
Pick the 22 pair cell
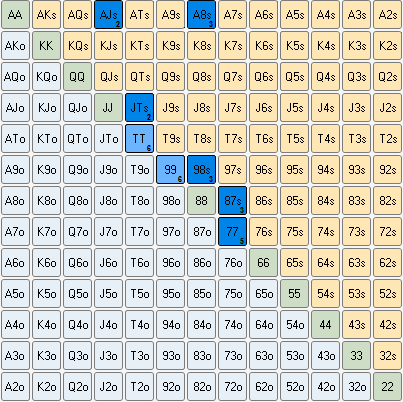point(387,387)
